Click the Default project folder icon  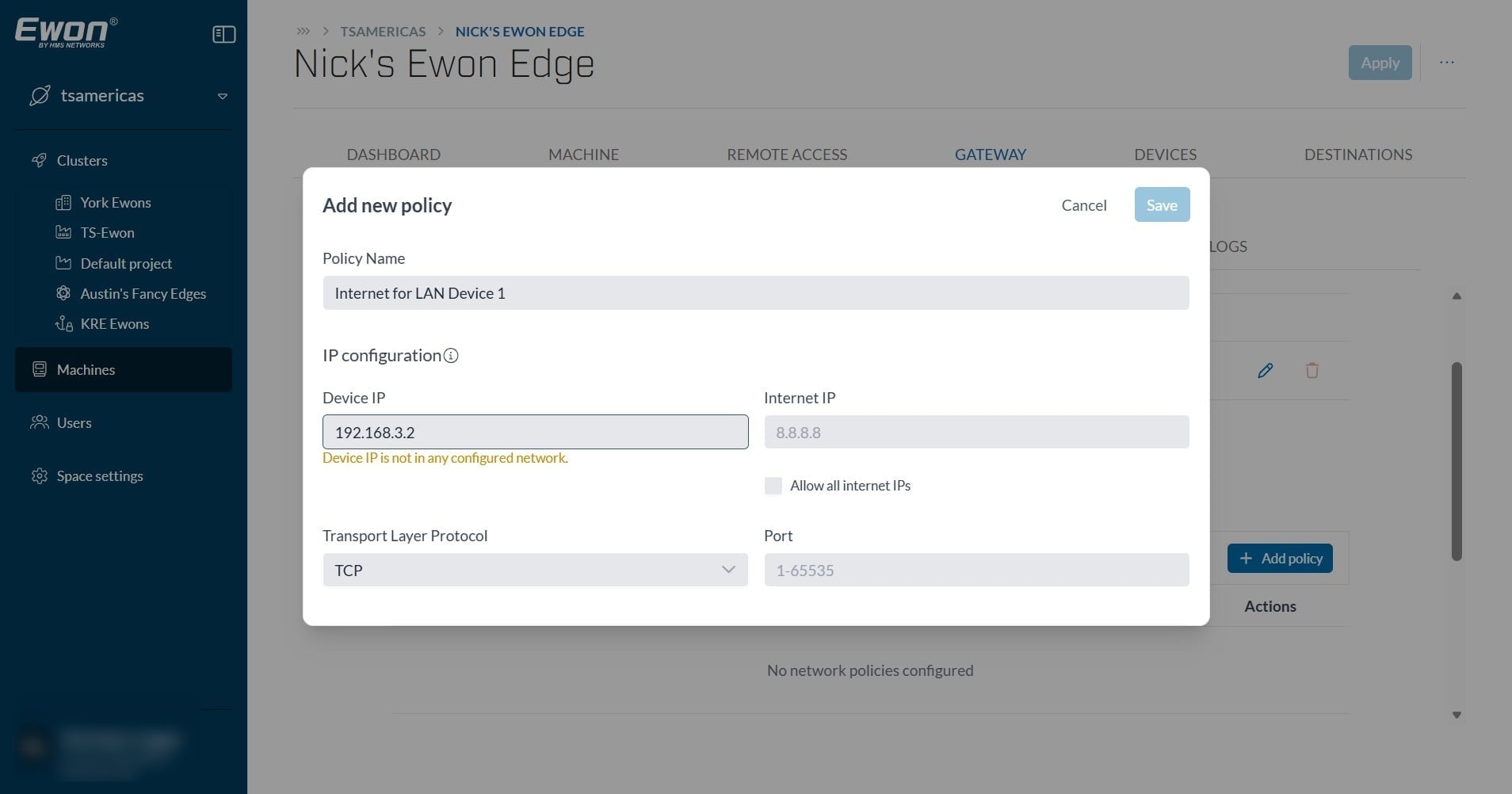63,263
